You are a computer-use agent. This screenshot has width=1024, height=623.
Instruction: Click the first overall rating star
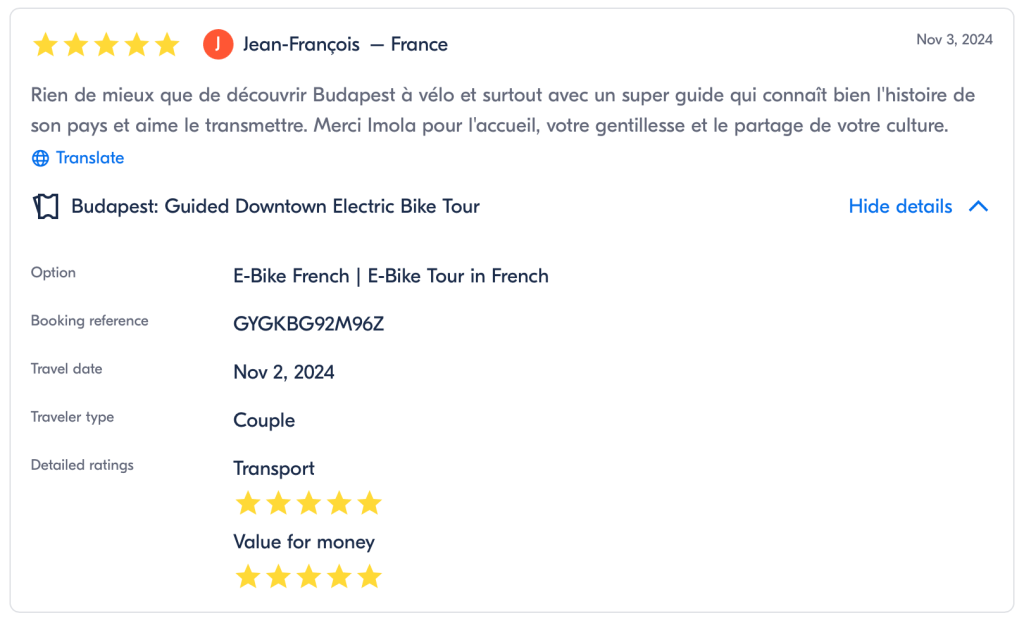click(x=45, y=45)
